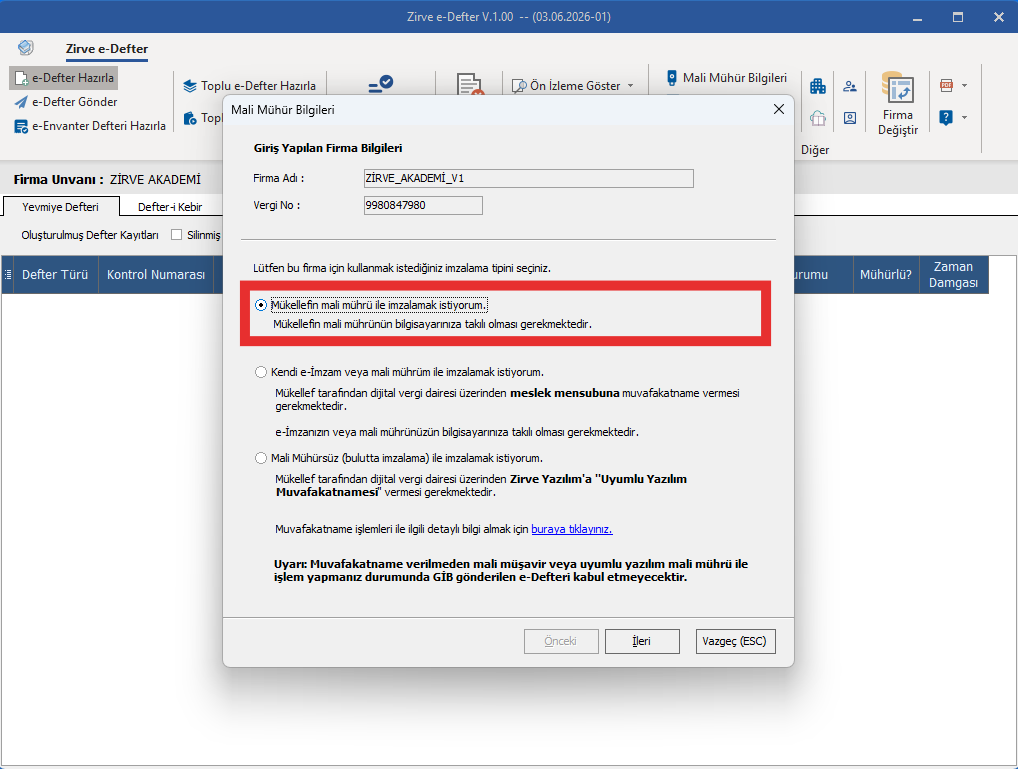Expand the help icon dropdown arrow
Screen dimensions: 1018x769
pos(964,118)
